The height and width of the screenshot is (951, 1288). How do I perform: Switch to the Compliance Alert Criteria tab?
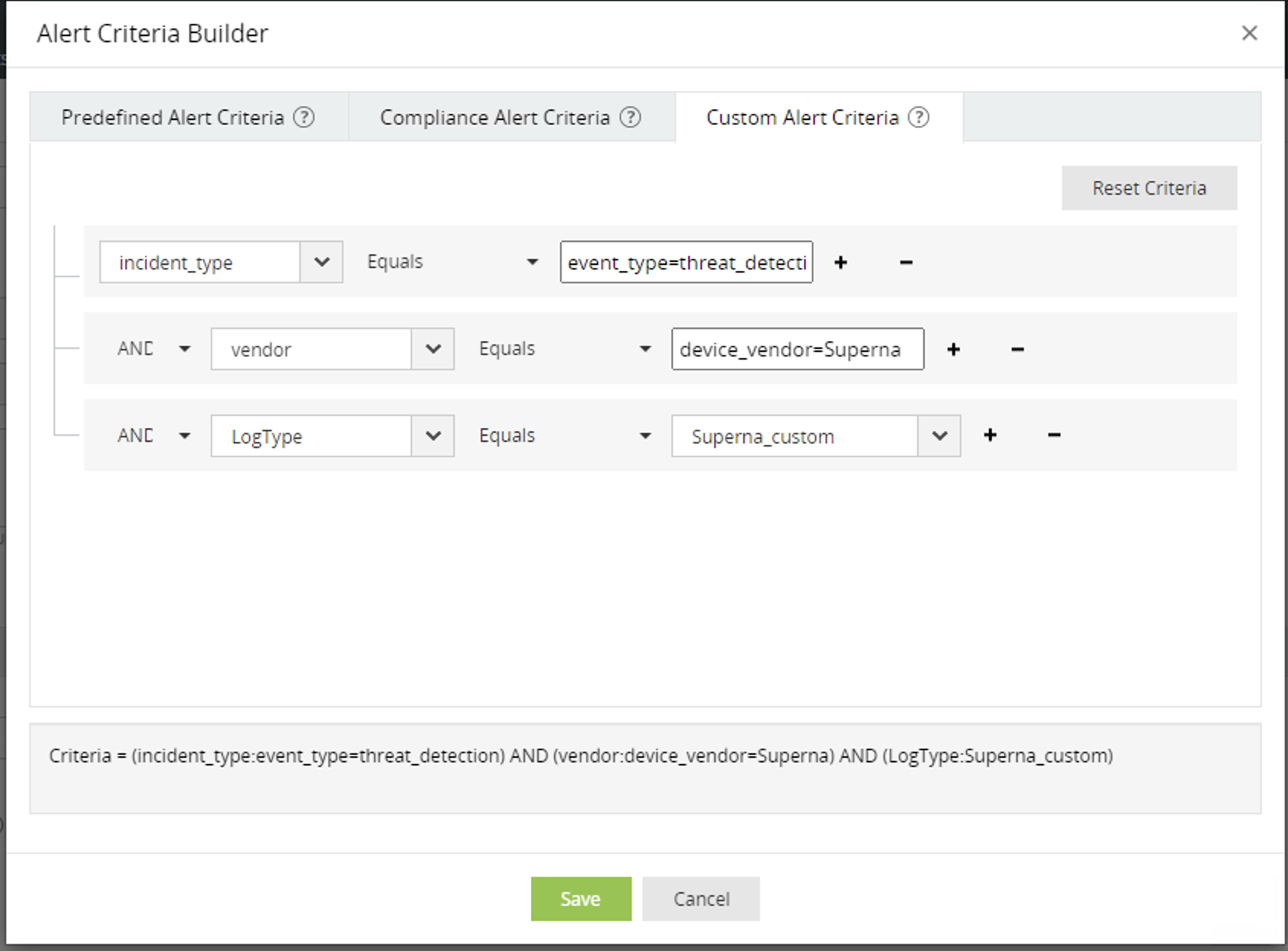[494, 117]
